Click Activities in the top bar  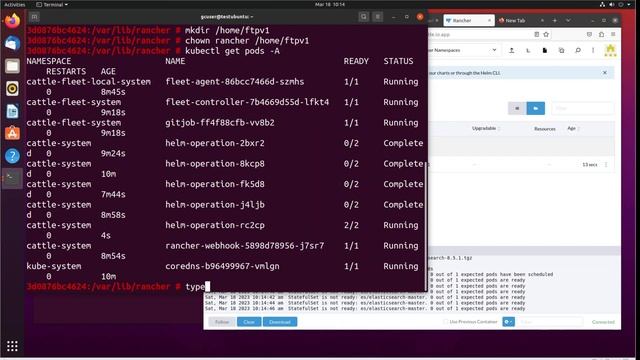15,4
